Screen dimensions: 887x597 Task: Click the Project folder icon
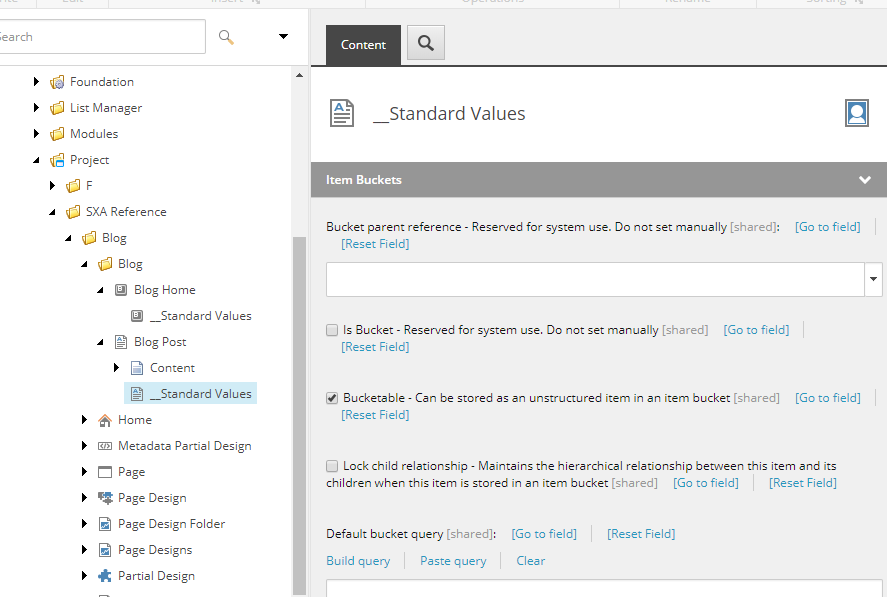point(57,160)
